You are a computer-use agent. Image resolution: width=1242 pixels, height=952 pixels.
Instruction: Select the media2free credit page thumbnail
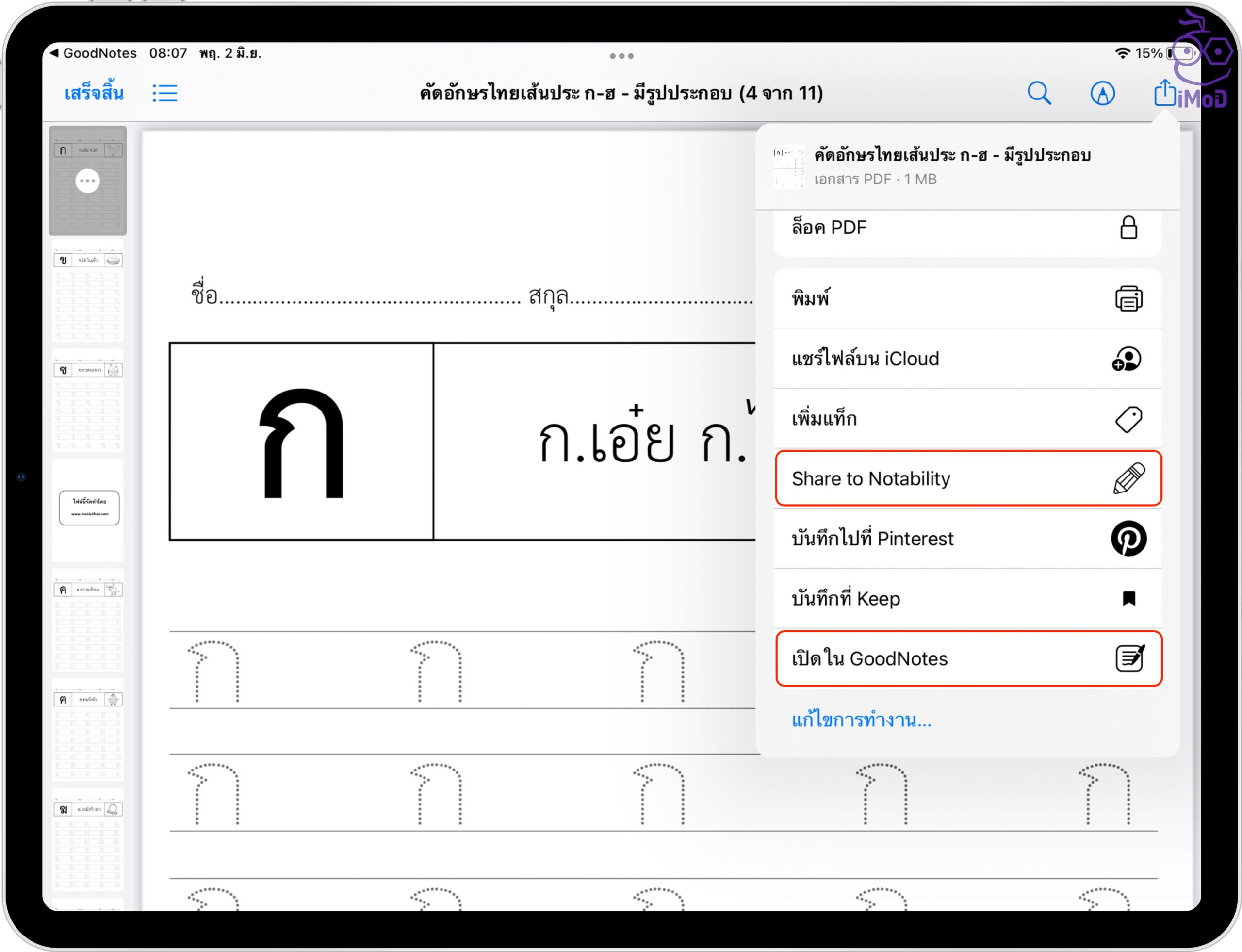click(x=88, y=510)
